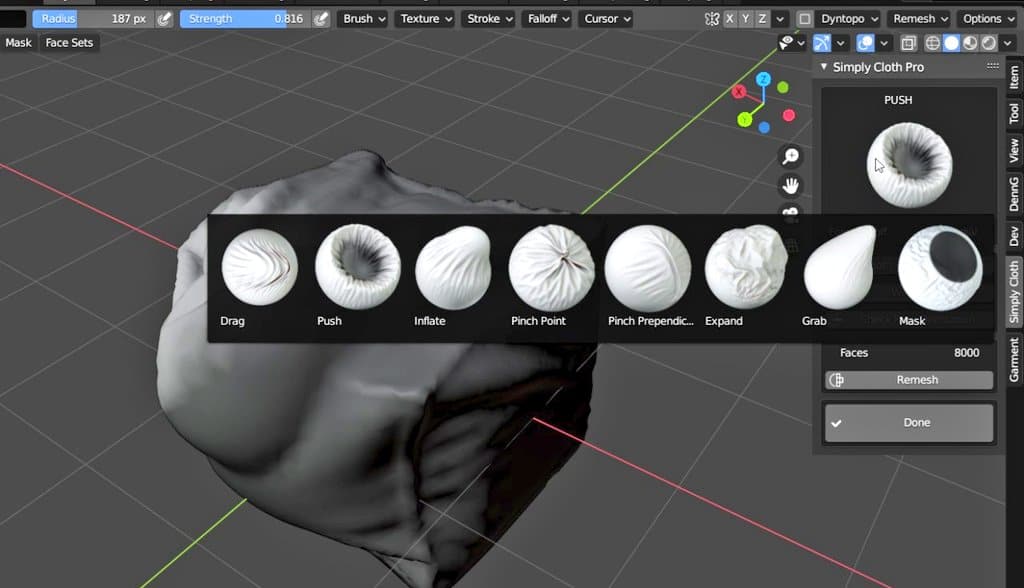Click the Done button

[909, 423]
